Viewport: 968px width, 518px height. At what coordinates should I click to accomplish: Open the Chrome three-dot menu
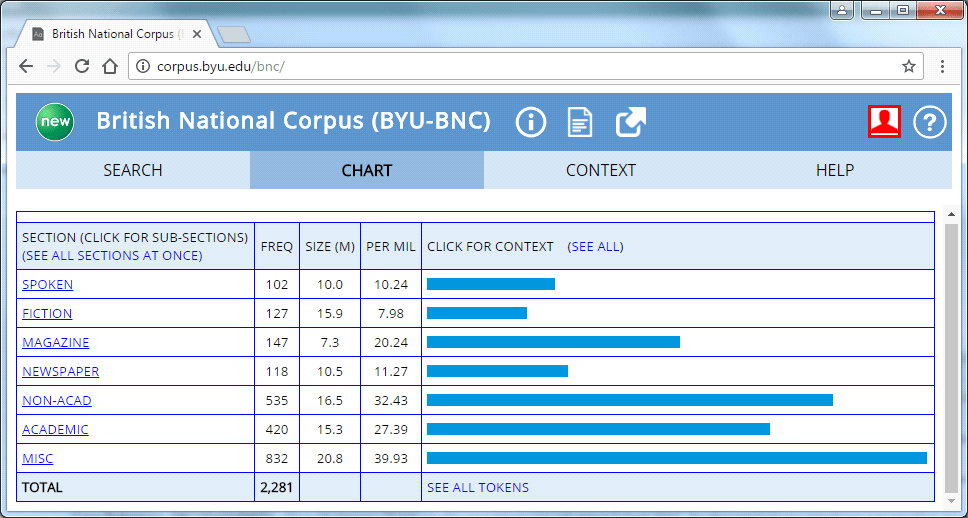[x=942, y=66]
